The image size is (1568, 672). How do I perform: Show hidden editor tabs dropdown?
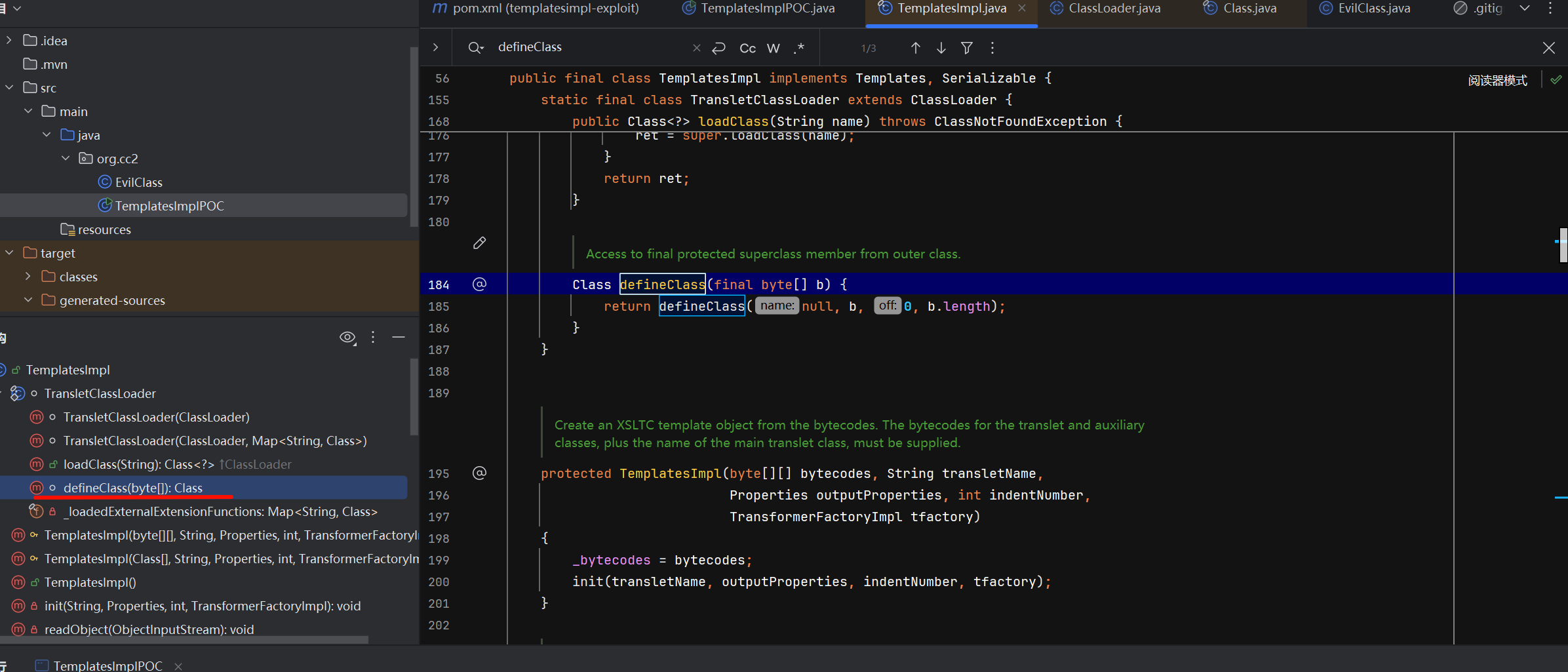pos(1525,9)
